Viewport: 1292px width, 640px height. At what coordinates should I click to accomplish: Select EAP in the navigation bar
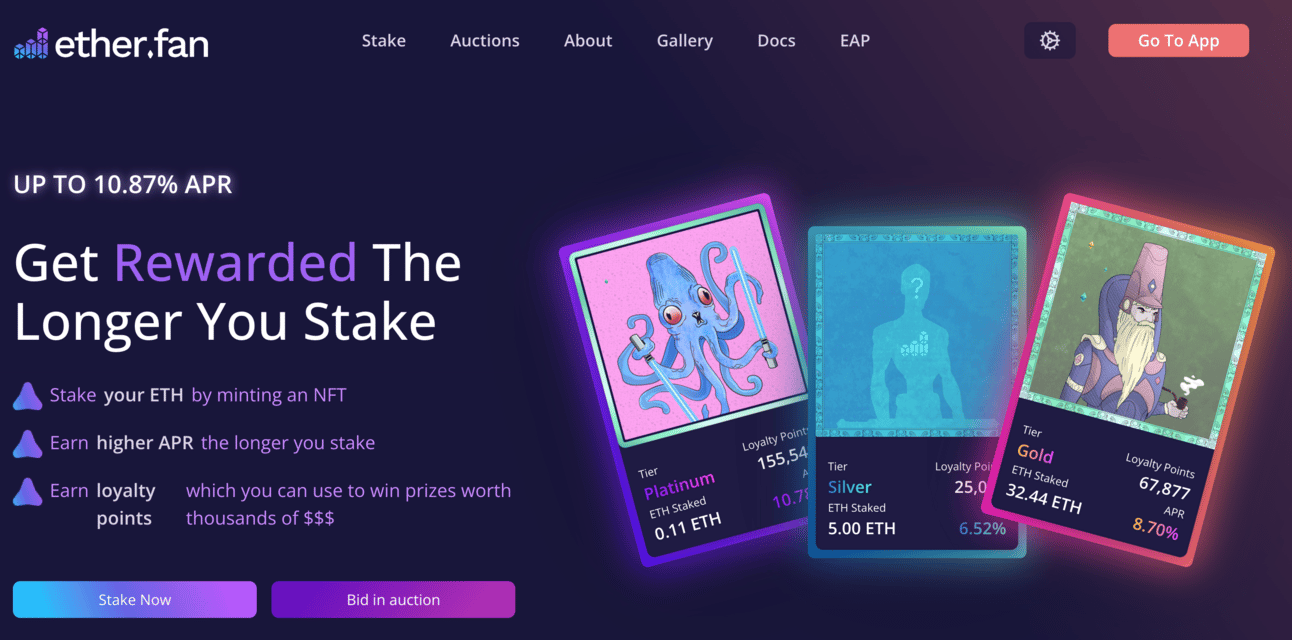855,41
